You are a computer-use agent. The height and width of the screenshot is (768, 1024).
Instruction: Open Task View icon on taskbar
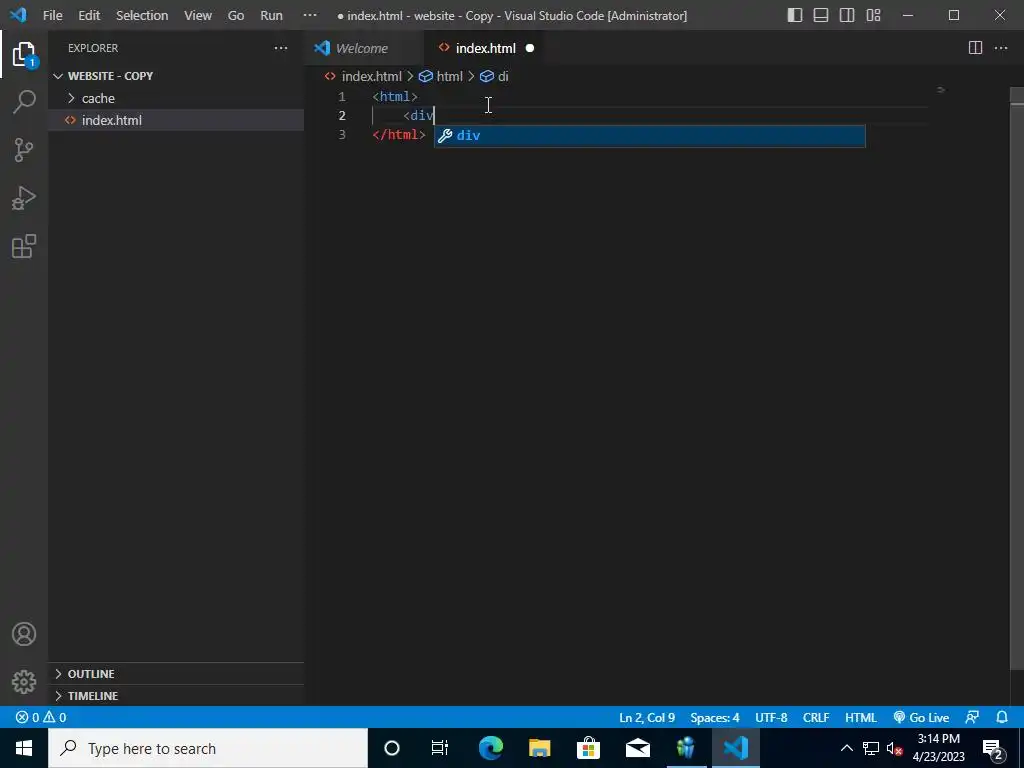click(x=440, y=748)
